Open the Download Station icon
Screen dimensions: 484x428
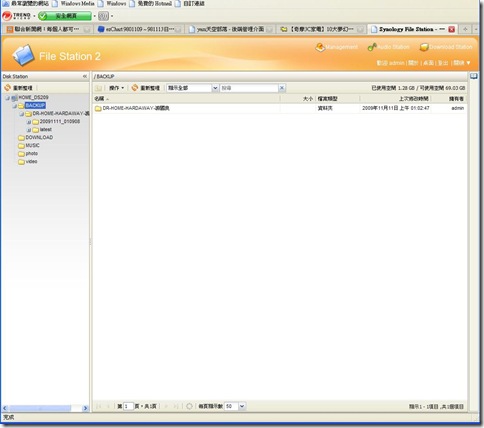coord(424,47)
